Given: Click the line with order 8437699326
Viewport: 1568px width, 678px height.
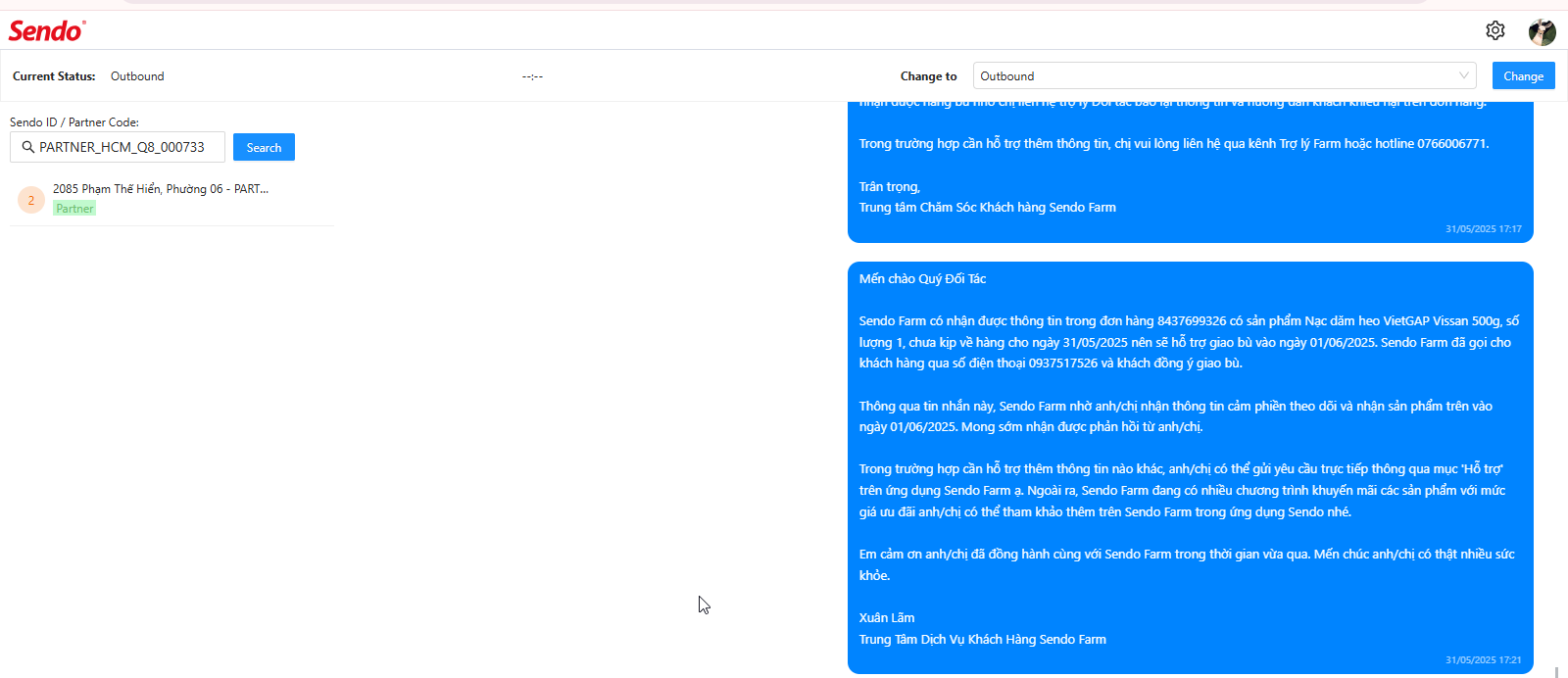Looking at the screenshot, I should (x=1189, y=321).
